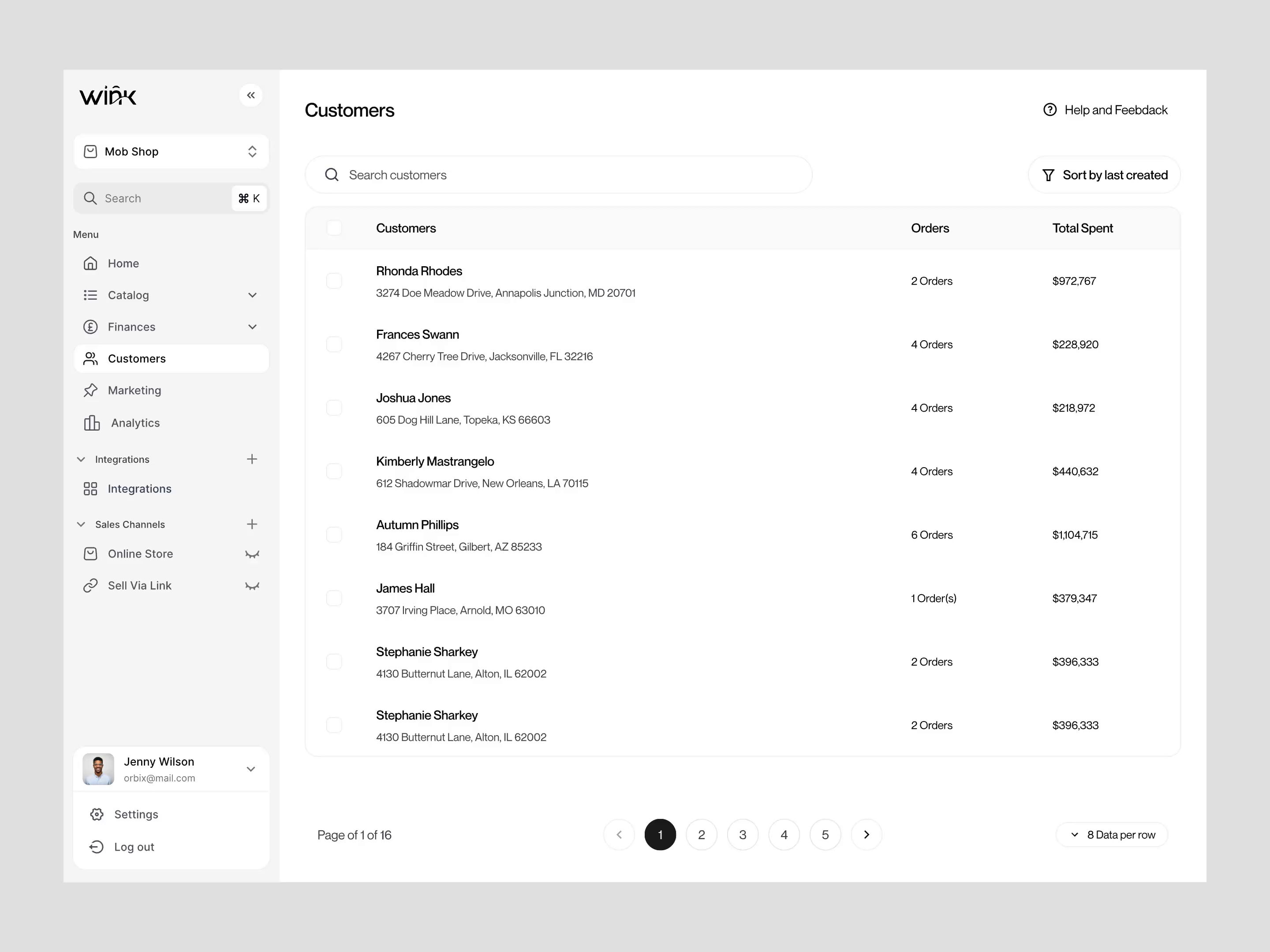Open the Mob Shop store switcher arrows

(252, 152)
